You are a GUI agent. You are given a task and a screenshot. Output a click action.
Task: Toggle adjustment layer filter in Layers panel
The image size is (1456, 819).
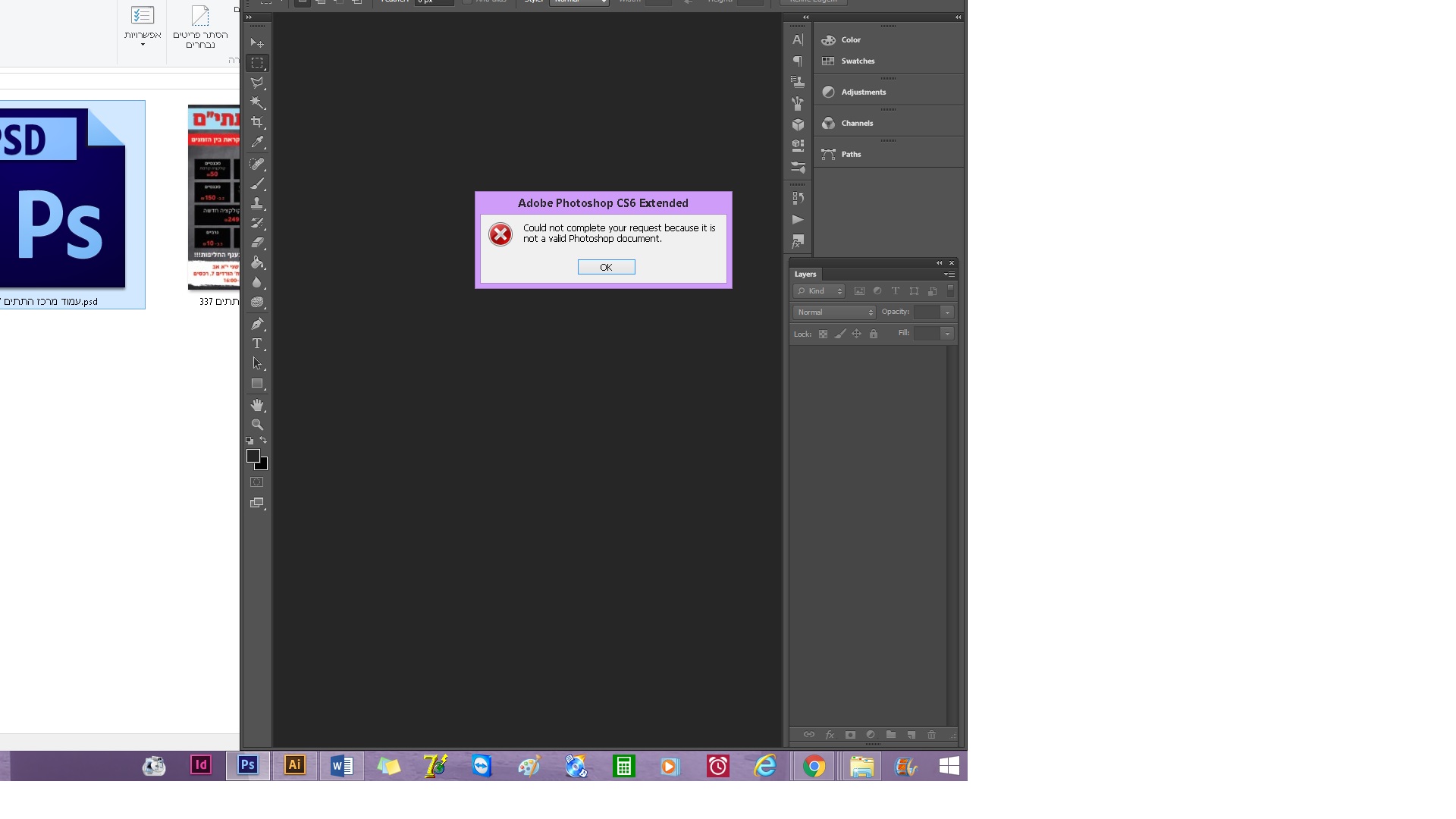click(877, 291)
